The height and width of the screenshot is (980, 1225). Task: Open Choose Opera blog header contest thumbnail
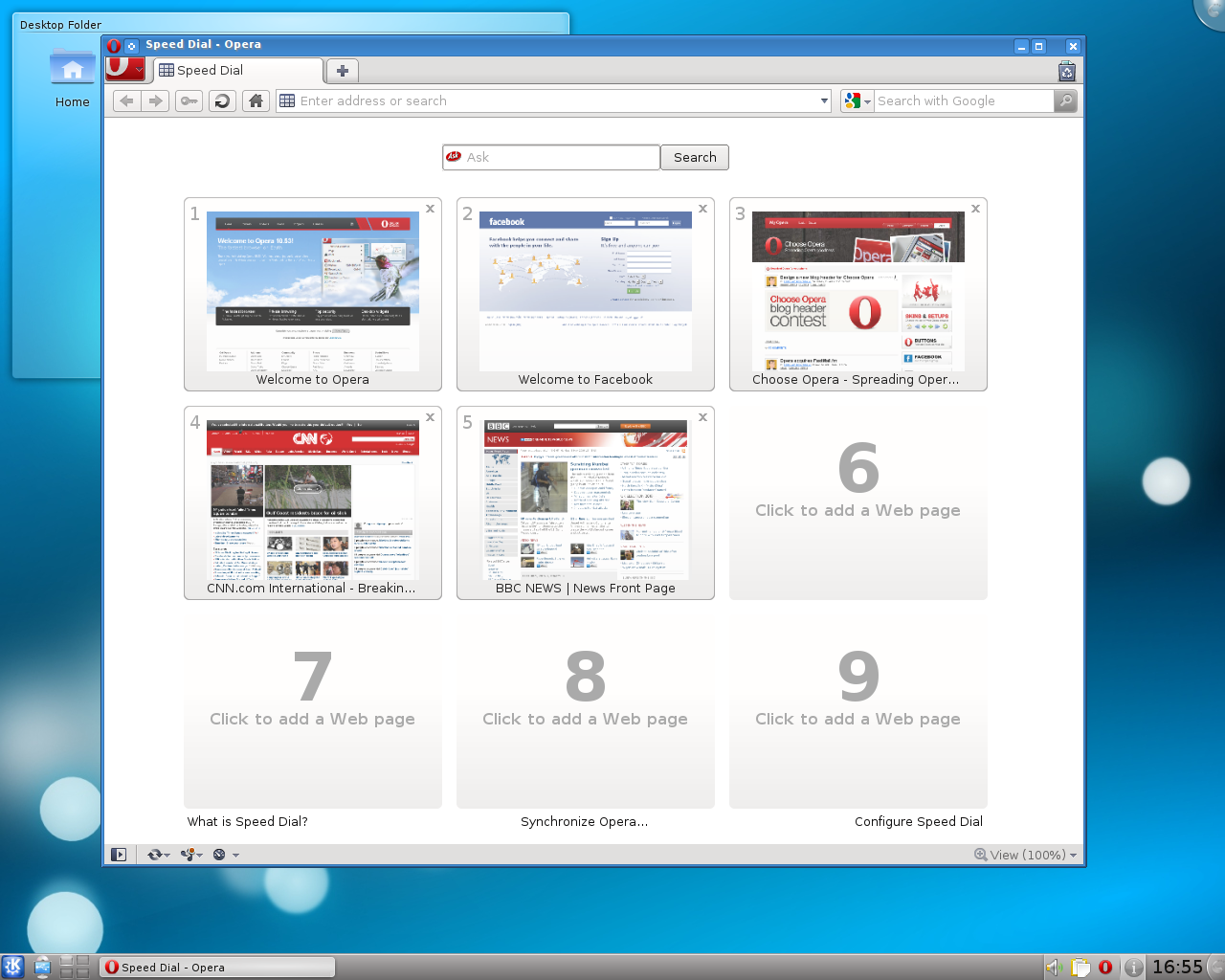click(x=858, y=292)
